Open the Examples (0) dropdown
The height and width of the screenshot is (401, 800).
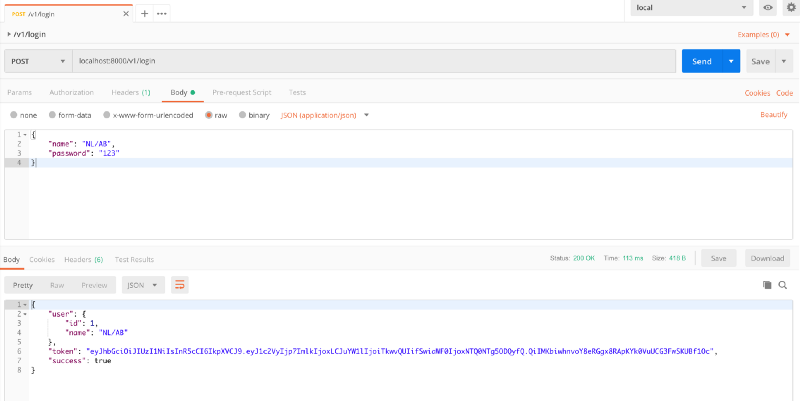pyautogui.click(x=763, y=35)
